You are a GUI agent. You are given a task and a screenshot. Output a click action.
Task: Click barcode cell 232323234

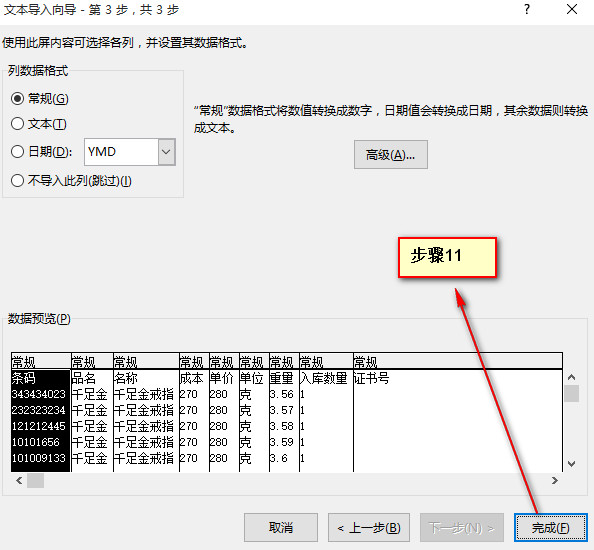(x=39, y=410)
